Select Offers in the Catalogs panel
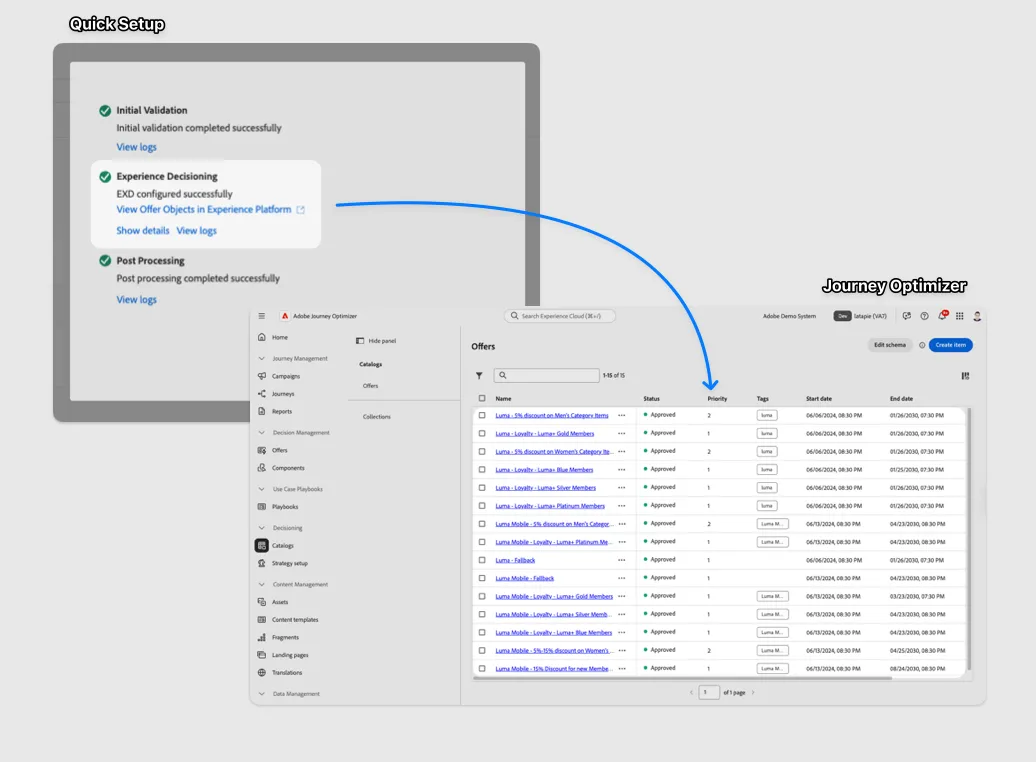The height and width of the screenshot is (762, 1036). click(371, 386)
